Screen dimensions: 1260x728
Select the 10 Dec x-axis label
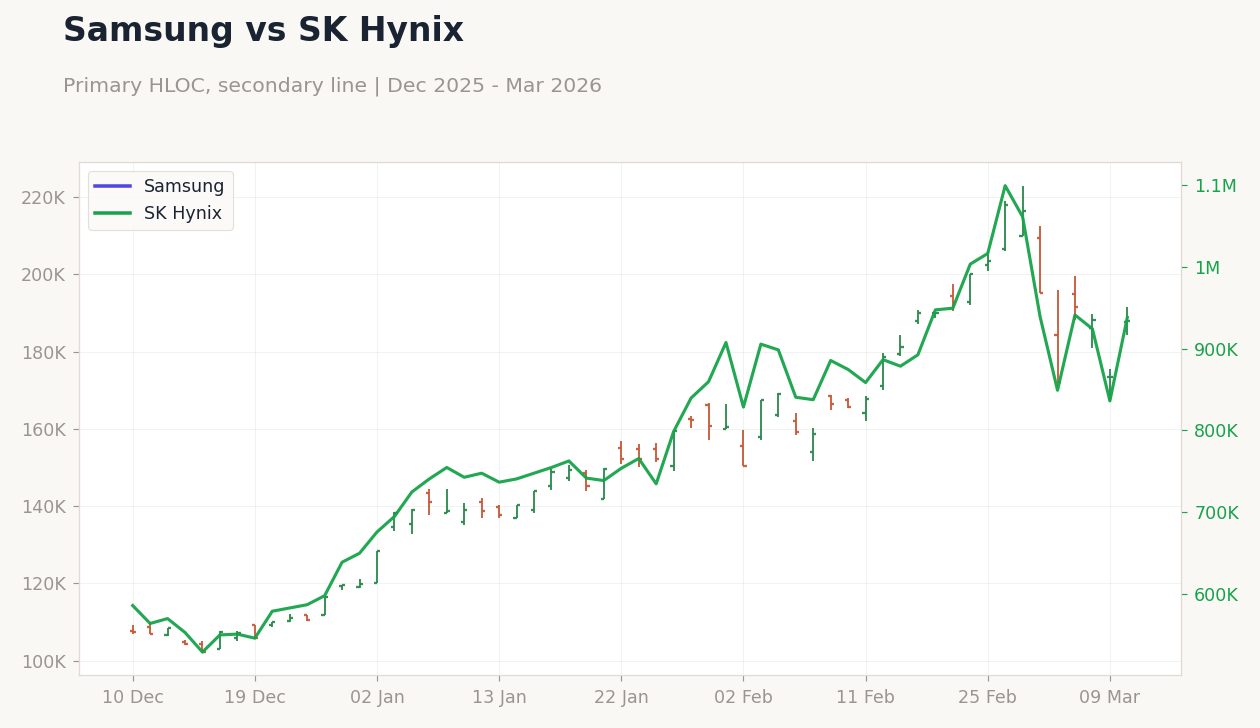click(133, 698)
